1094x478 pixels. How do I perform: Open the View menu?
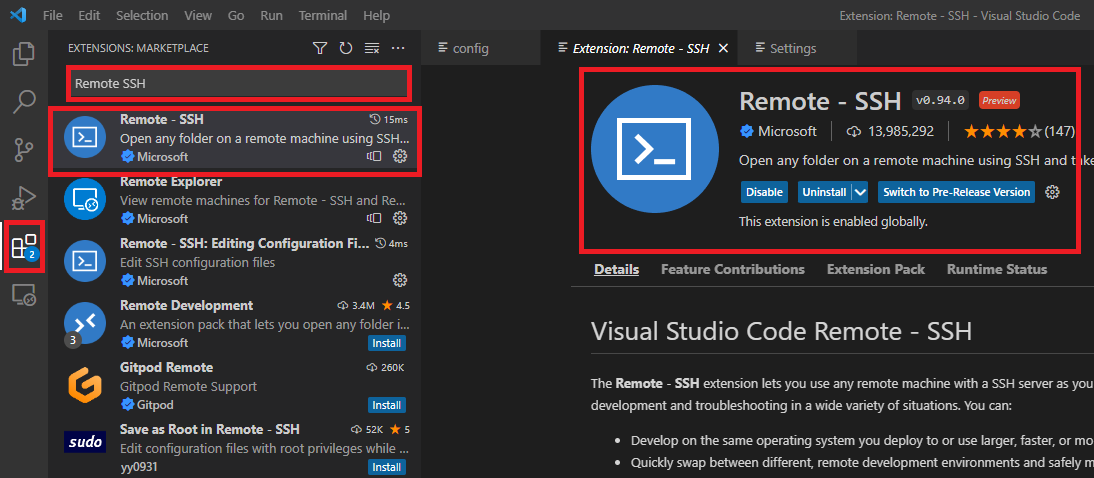point(199,15)
